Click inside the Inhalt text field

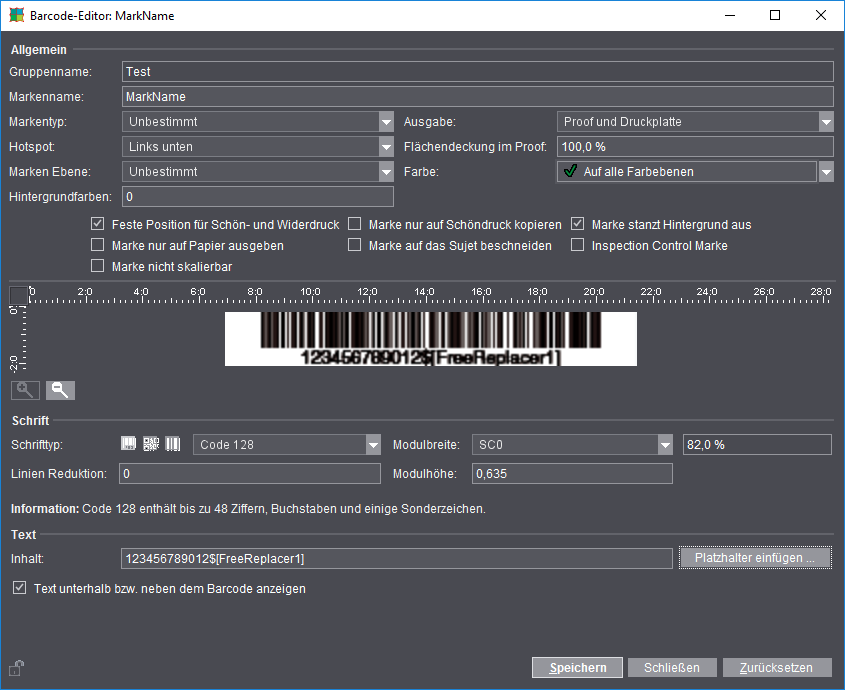395,558
